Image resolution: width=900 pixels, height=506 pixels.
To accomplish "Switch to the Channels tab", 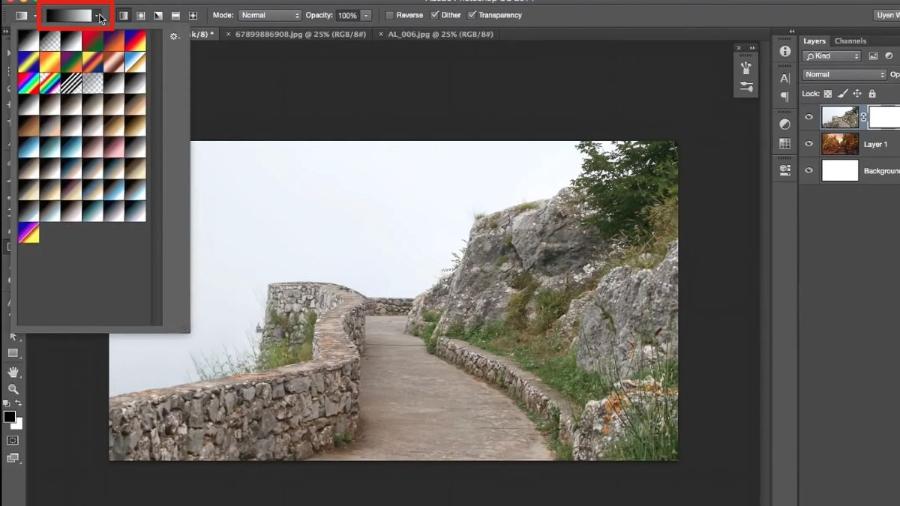I will coord(850,41).
